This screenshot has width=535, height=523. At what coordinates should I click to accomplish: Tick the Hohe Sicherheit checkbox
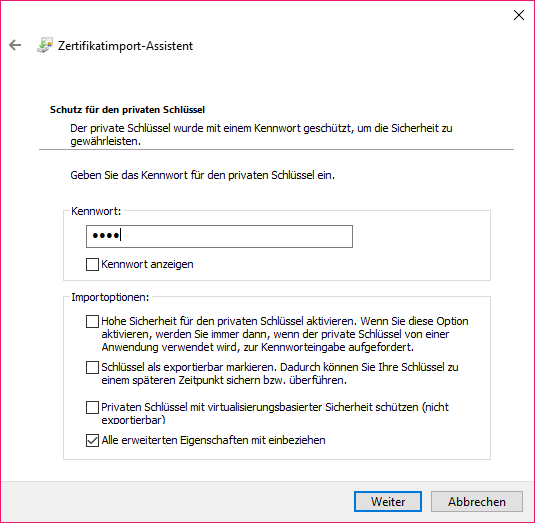[x=92, y=321]
